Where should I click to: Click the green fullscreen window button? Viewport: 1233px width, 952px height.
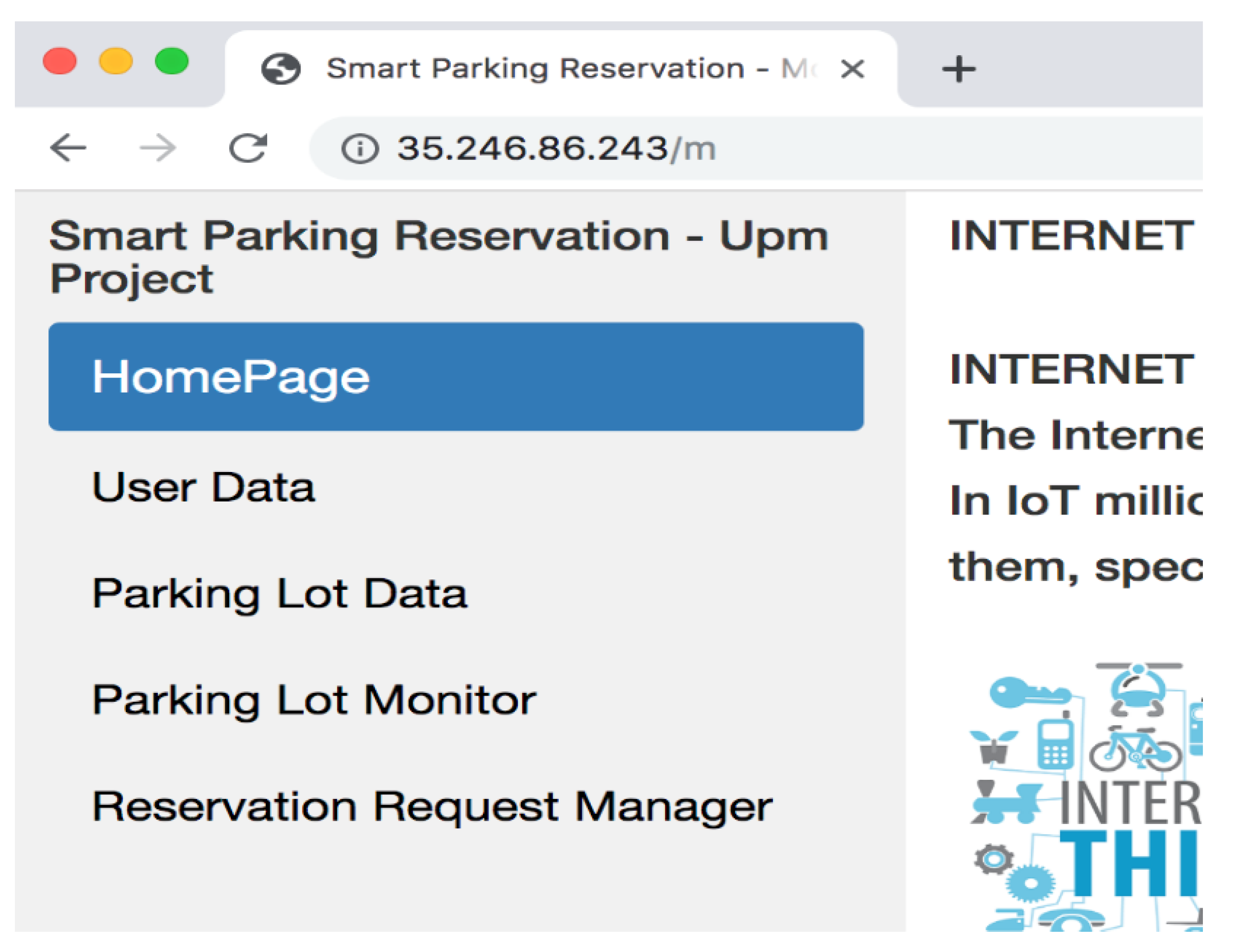(x=172, y=61)
